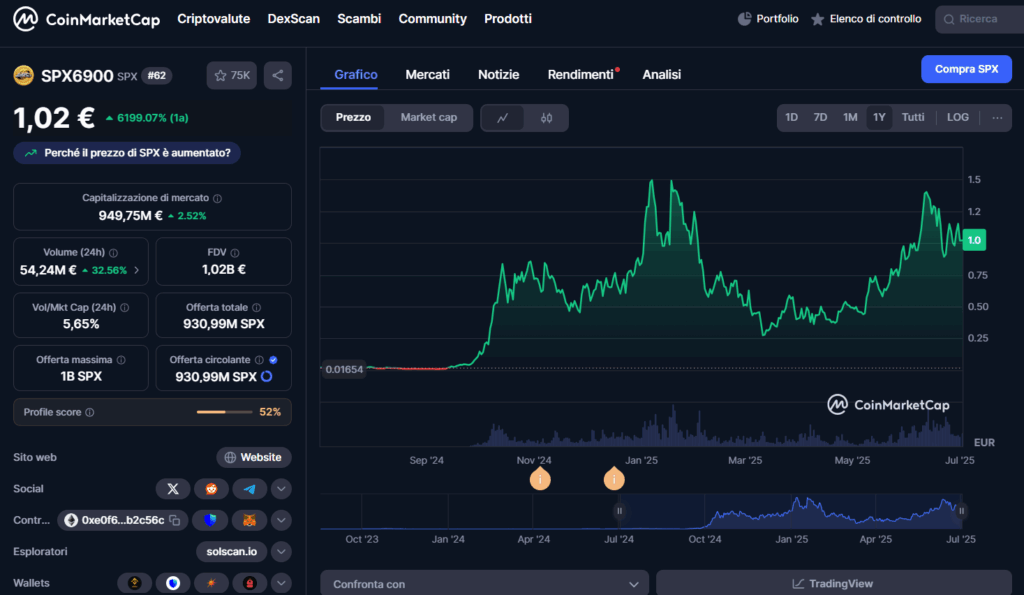1024x595 pixels.
Task: Click info icon beside Volume (24h)
Action: (114, 253)
